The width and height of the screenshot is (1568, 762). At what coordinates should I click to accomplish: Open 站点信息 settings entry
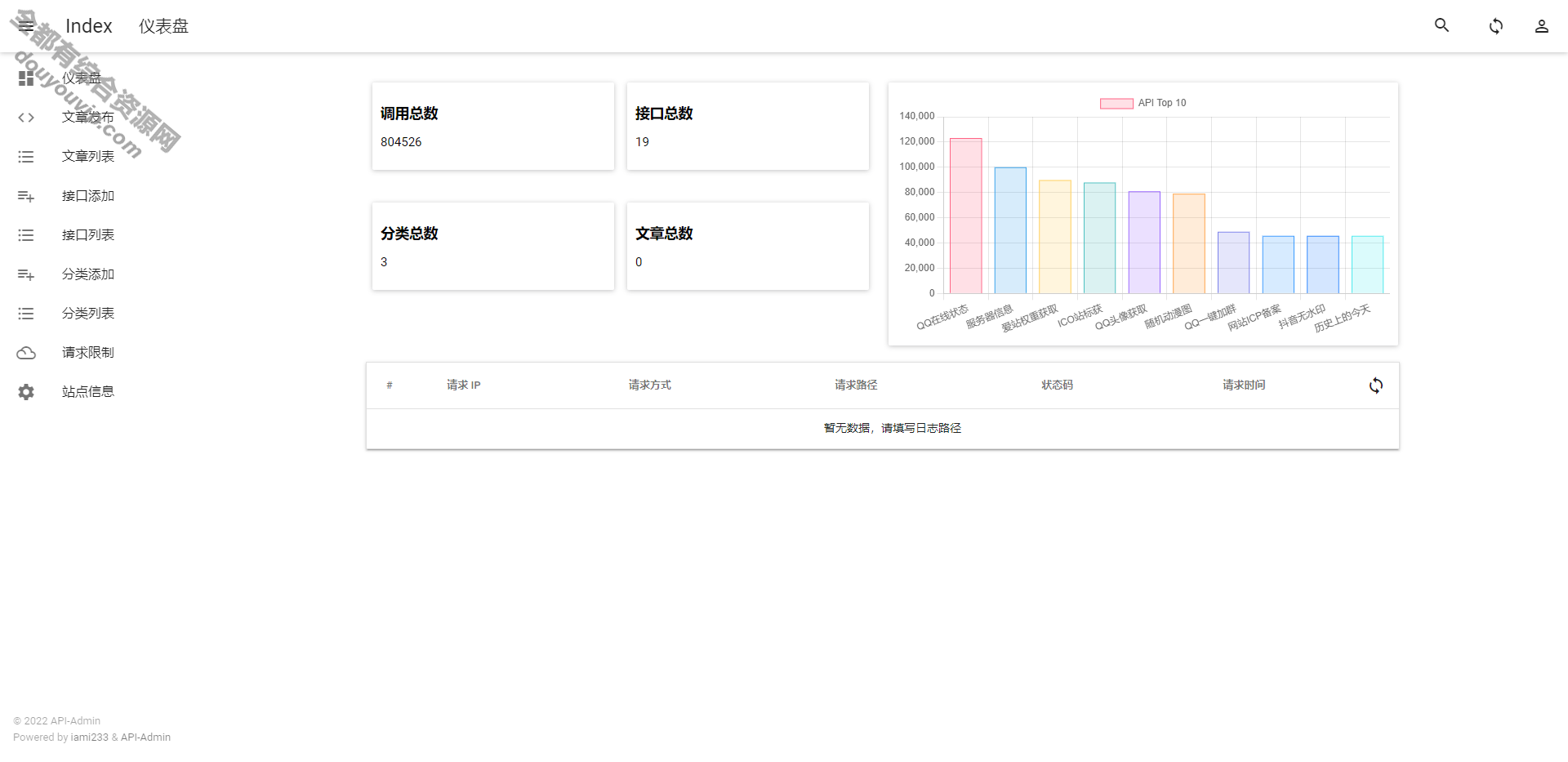tap(88, 392)
